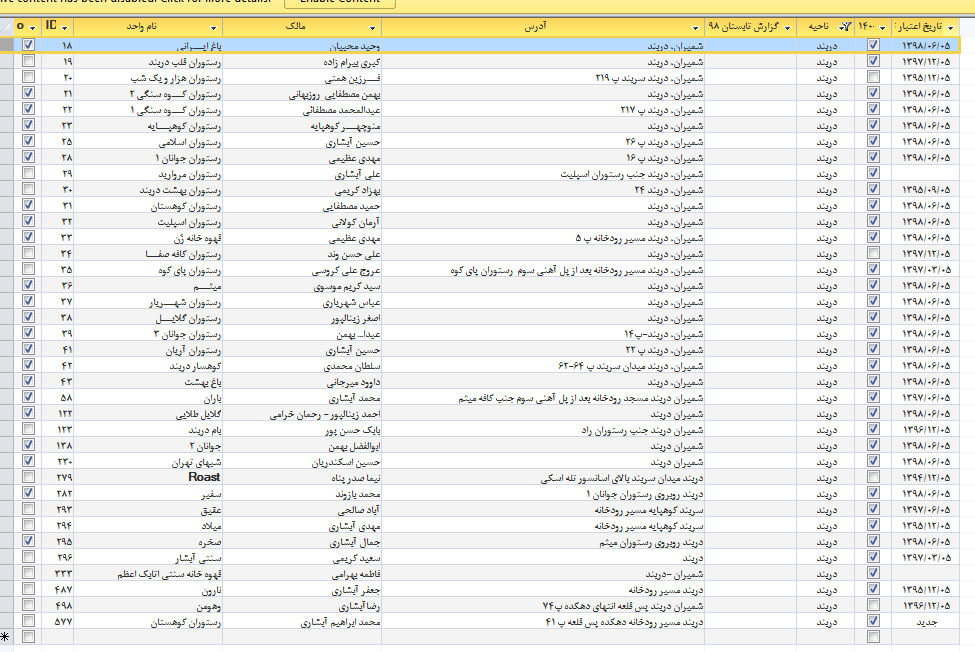Open the گزارش تابستان ۹۸ column dropdown arrow
975x652 pixels.
pos(788,27)
